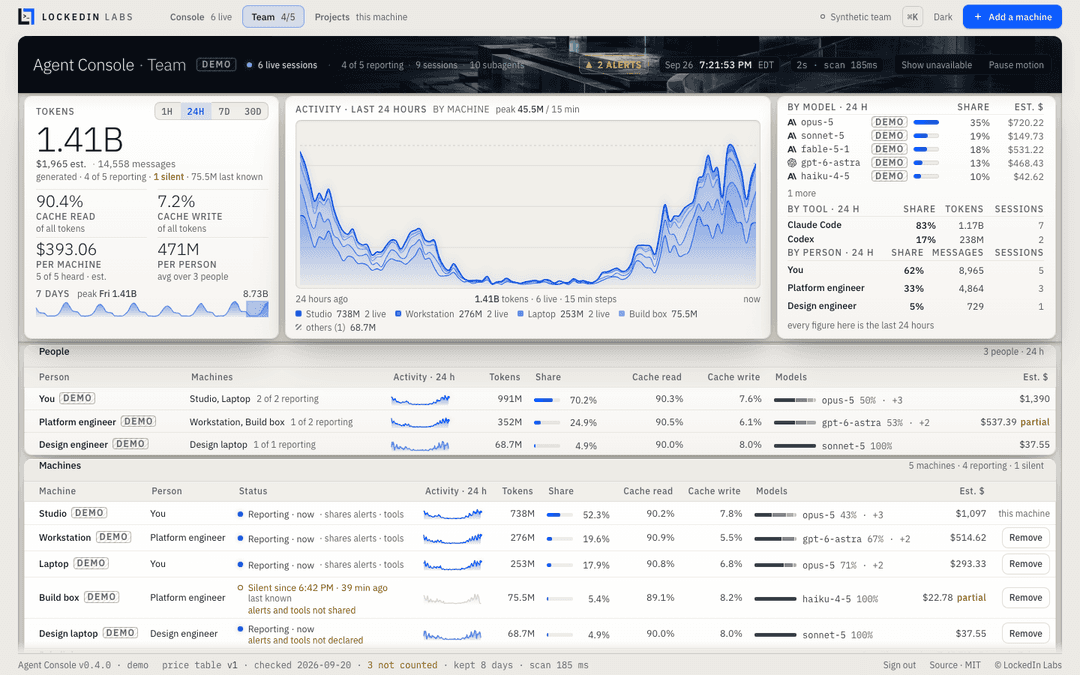Viewport: 1080px width, 675px height.
Task: Click the Studio legend color square
Action: point(299,313)
